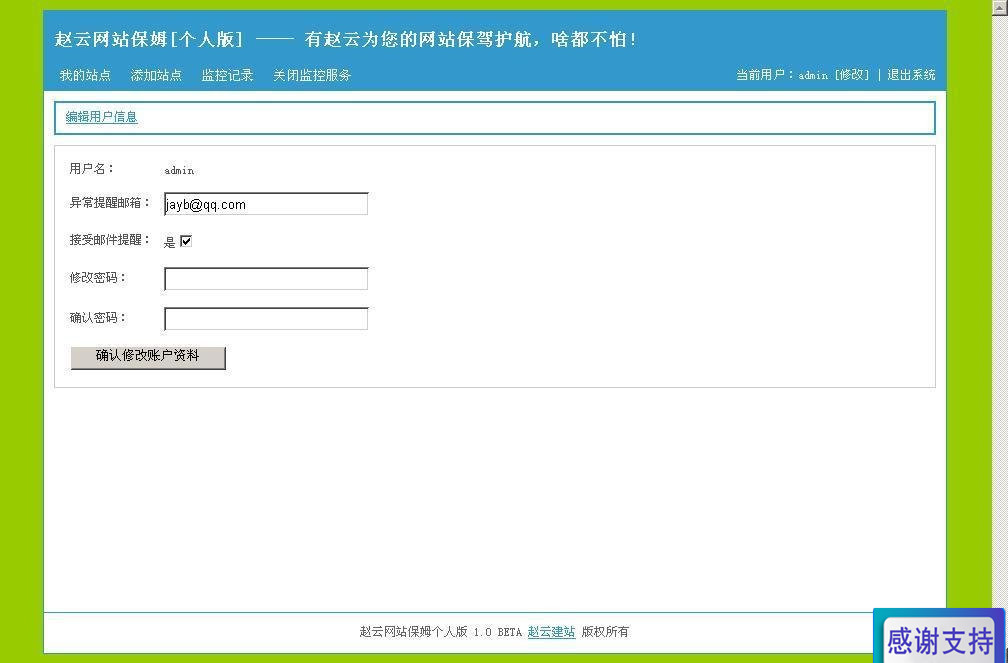Click the [修改] link beside admin

[852, 75]
